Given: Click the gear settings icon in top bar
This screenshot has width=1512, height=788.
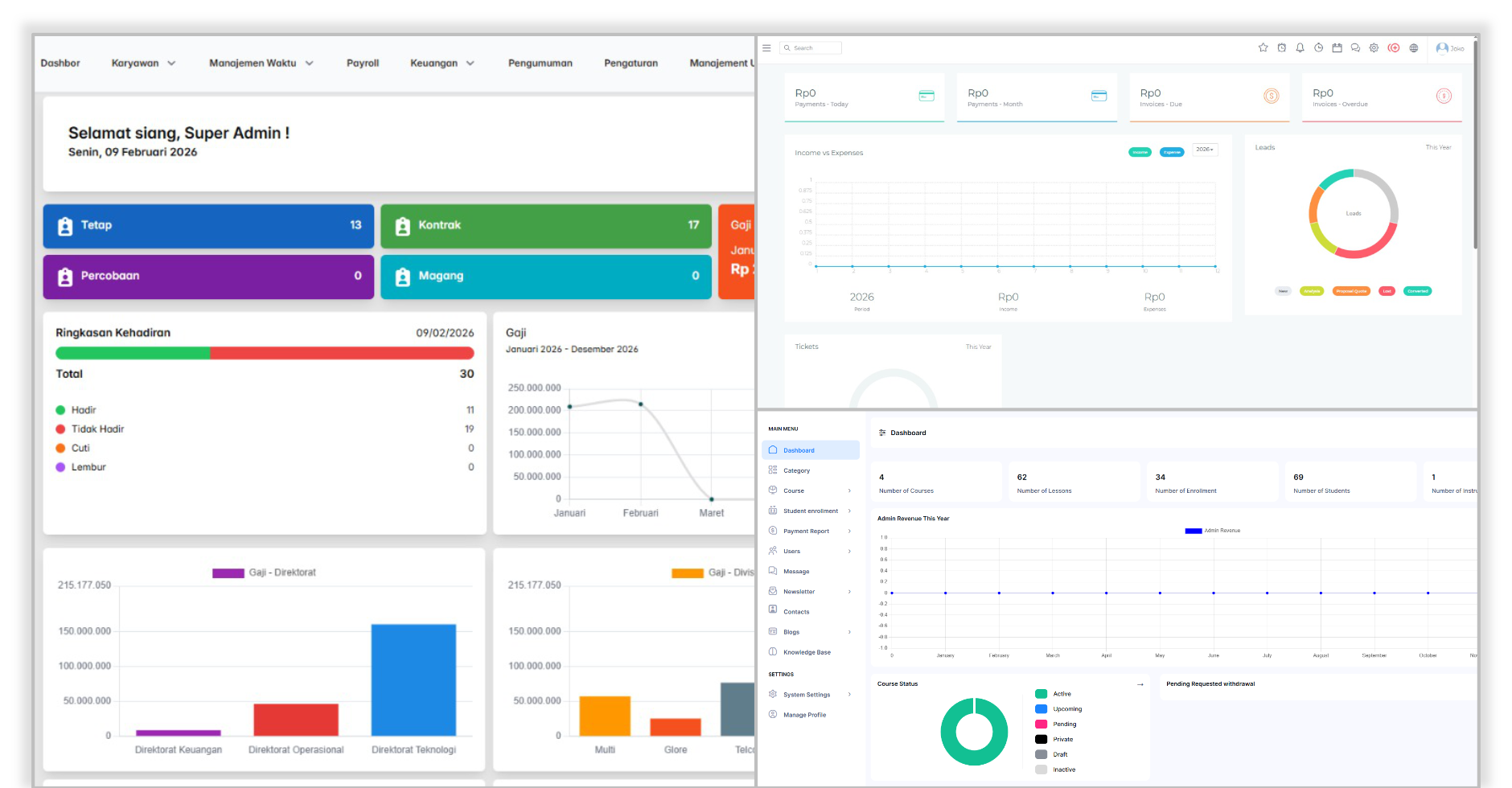Looking at the screenshot, I should [1374, 48].
